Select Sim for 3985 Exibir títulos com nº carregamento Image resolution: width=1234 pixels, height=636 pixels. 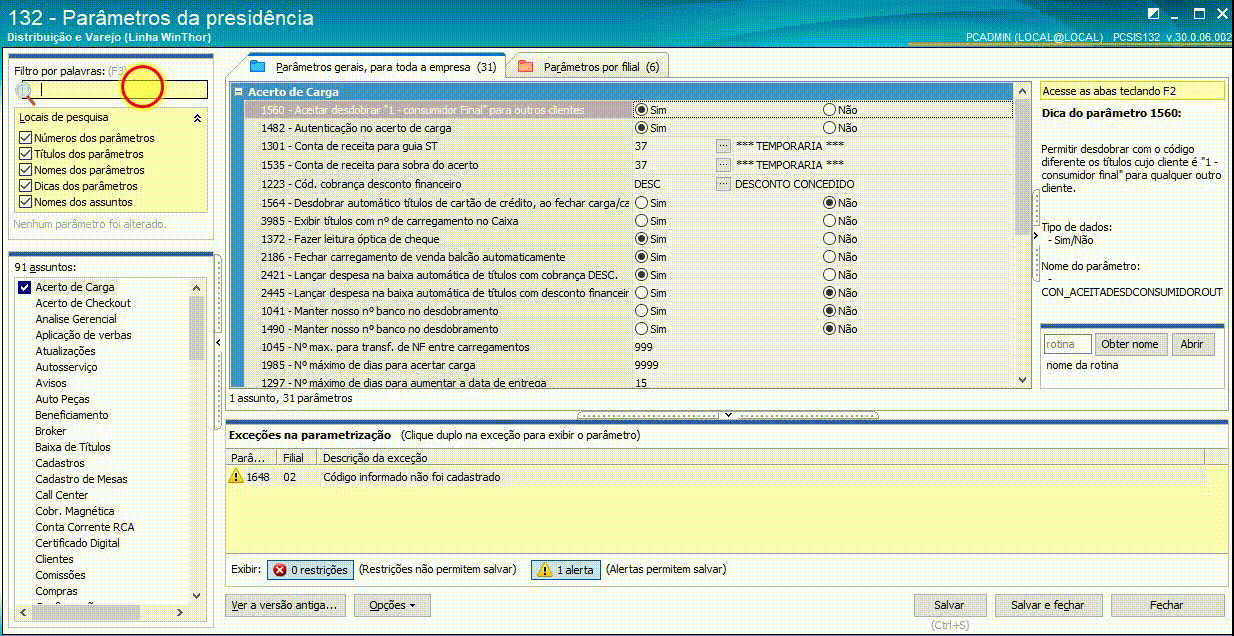(641, 221)
